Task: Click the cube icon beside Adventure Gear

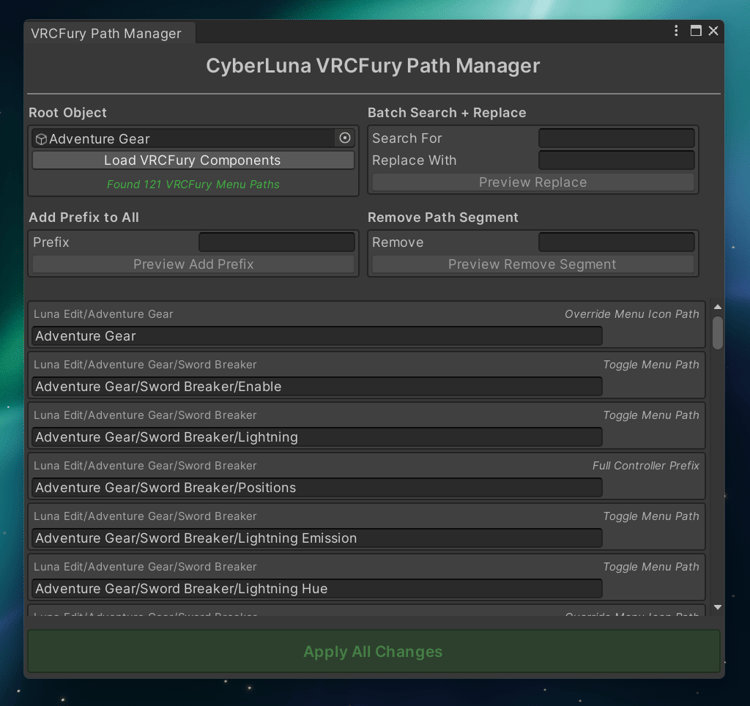Action: tap(41, 139)
